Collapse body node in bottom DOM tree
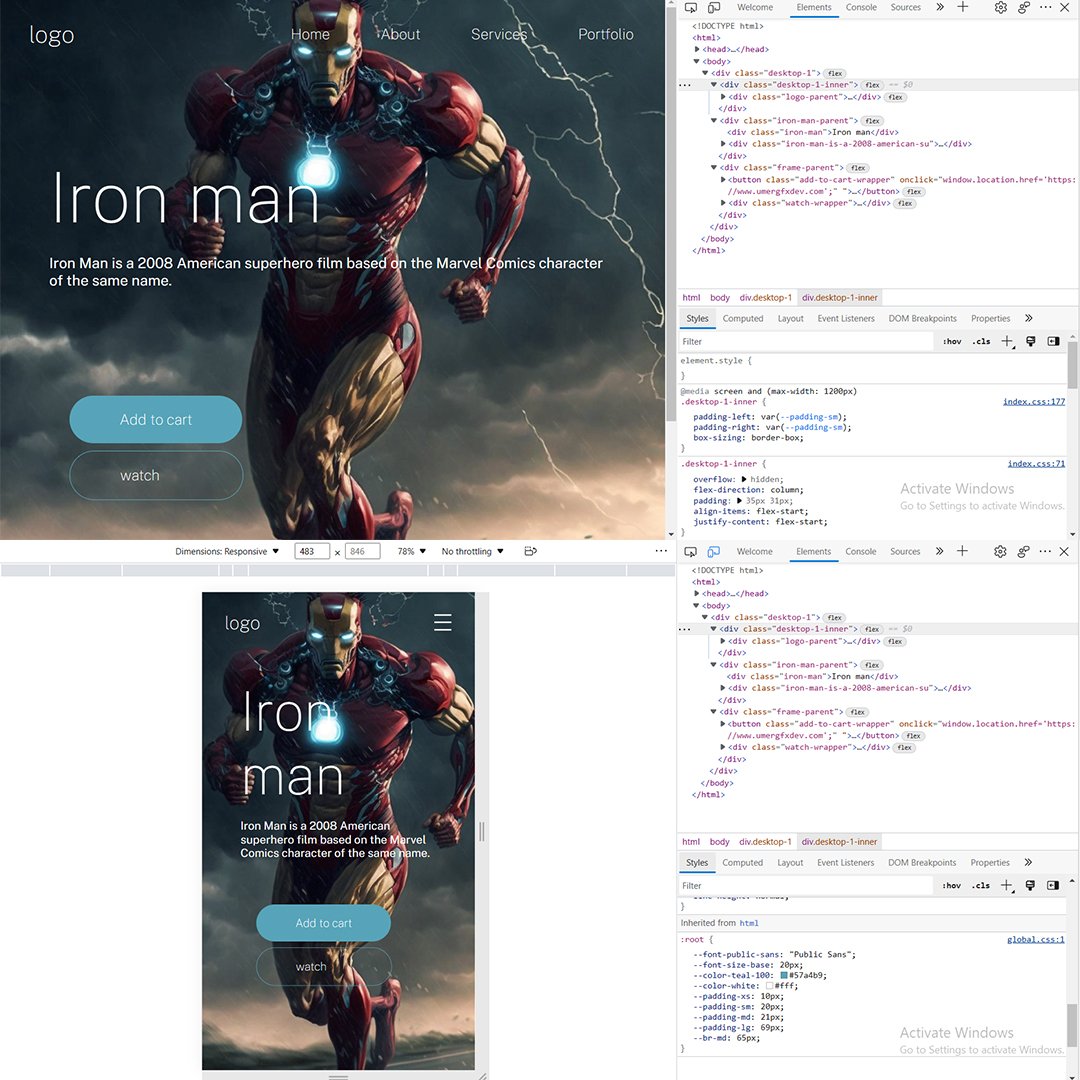The height and width of the screenshot is (1080, 1080). [696, 605]
